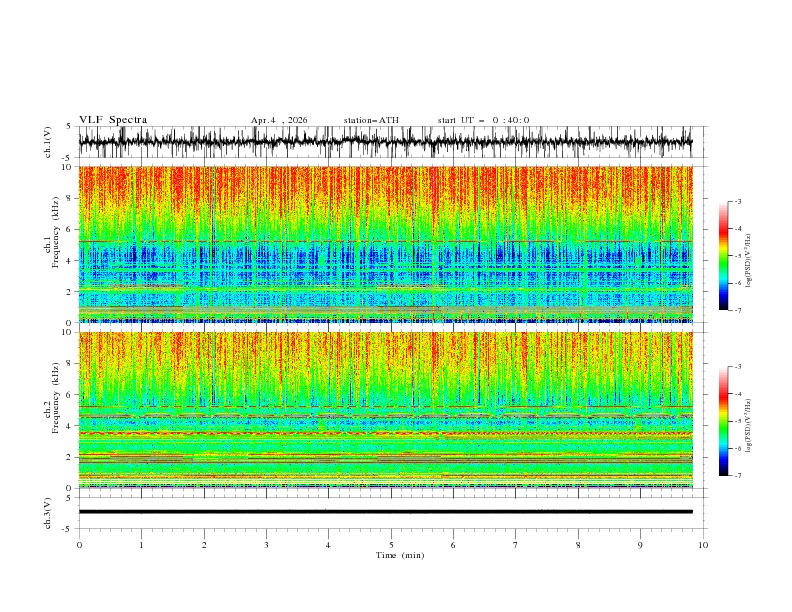Click the time axis tick label '9'
The width and height of the screenshot is (792, 612).
(x=640, y=545)
